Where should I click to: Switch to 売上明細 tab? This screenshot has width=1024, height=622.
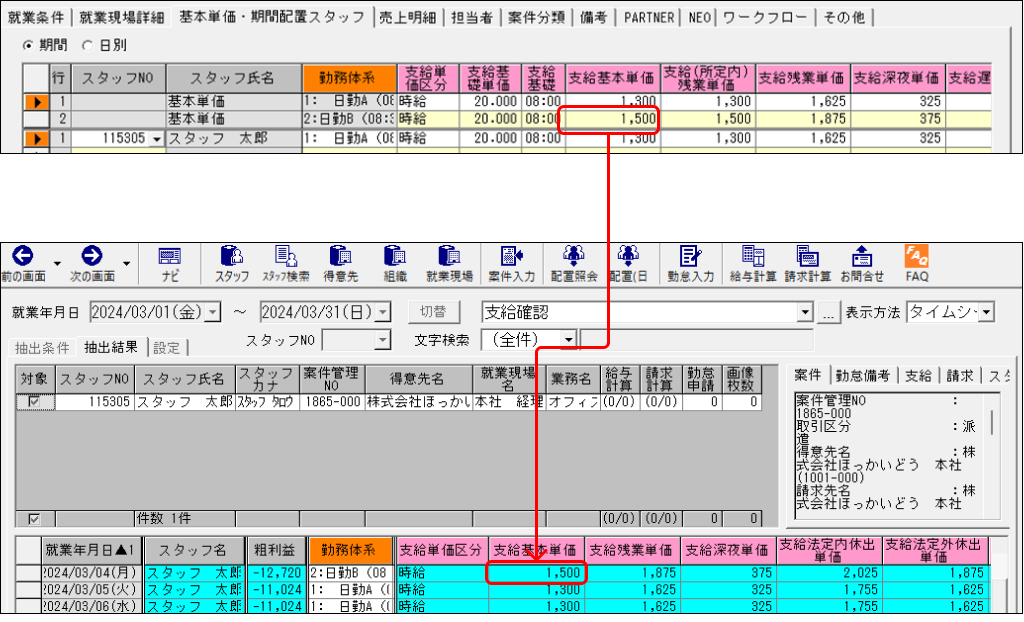click(x=408, y=18)
